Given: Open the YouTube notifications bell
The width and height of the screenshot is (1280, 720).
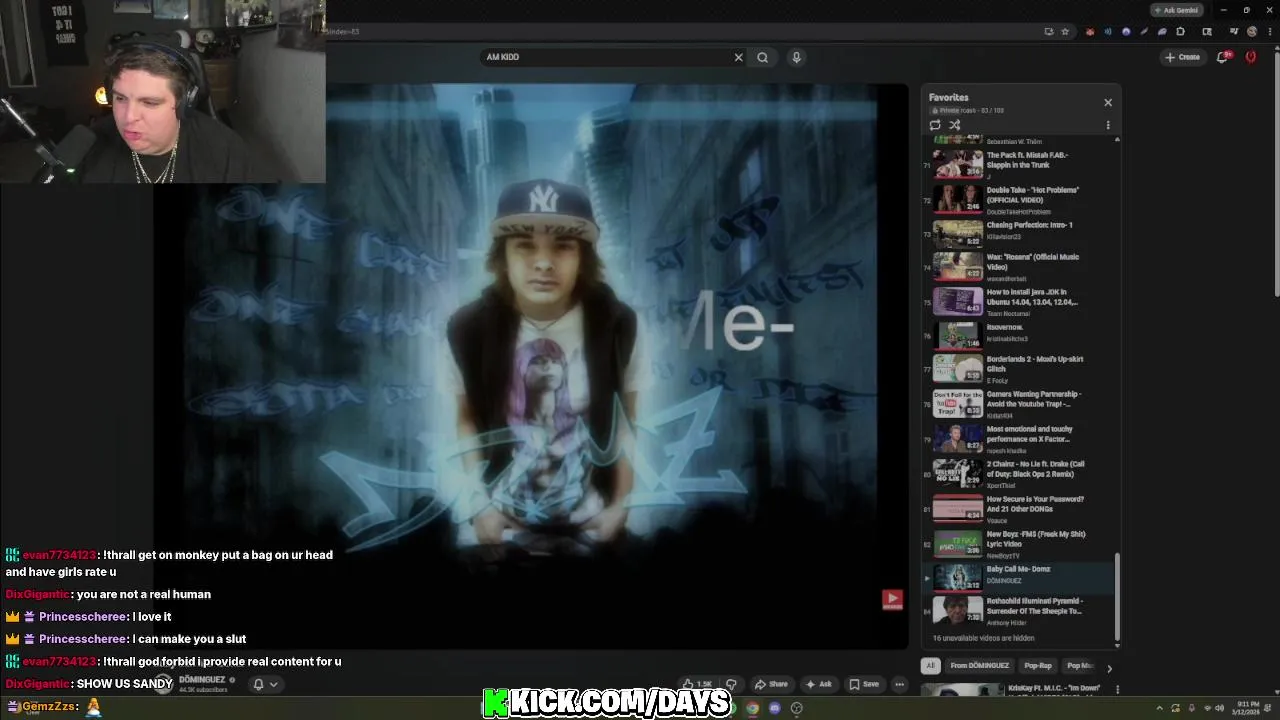Looking at the screenshot, I should pyautogui.click(x=1222, y=57).
